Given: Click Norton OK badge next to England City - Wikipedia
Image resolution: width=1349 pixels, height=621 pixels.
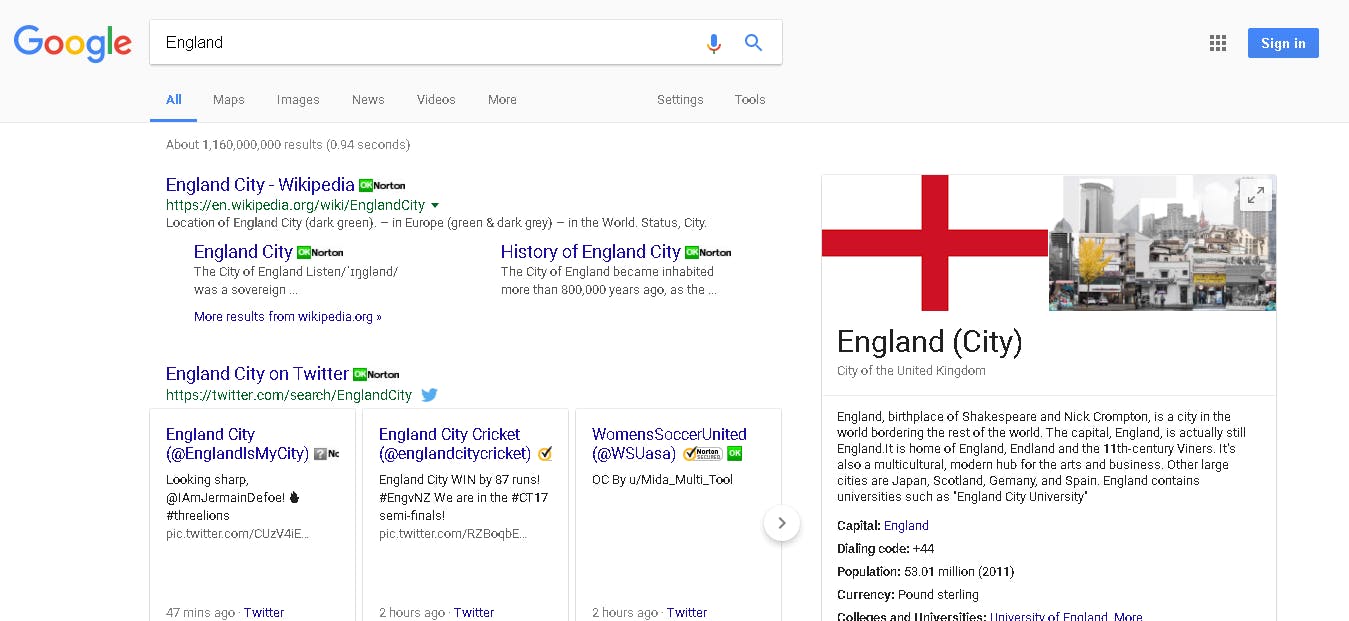Looking at the screenshot, I should [382, 185].
